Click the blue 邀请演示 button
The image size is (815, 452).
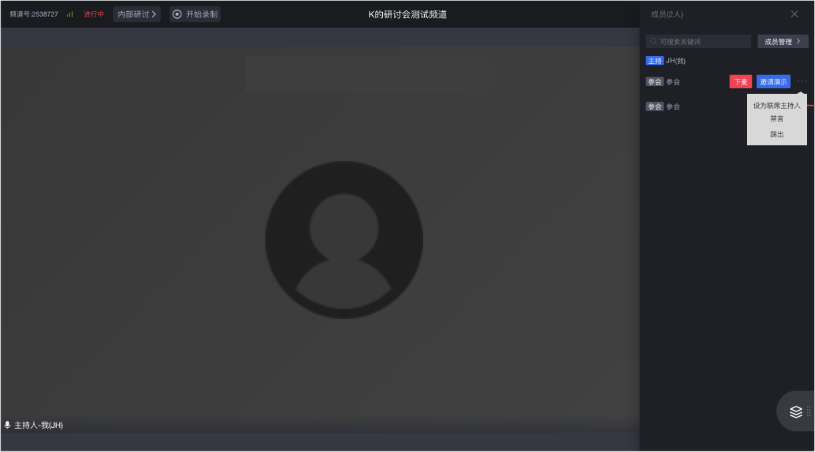coord(773,81)
